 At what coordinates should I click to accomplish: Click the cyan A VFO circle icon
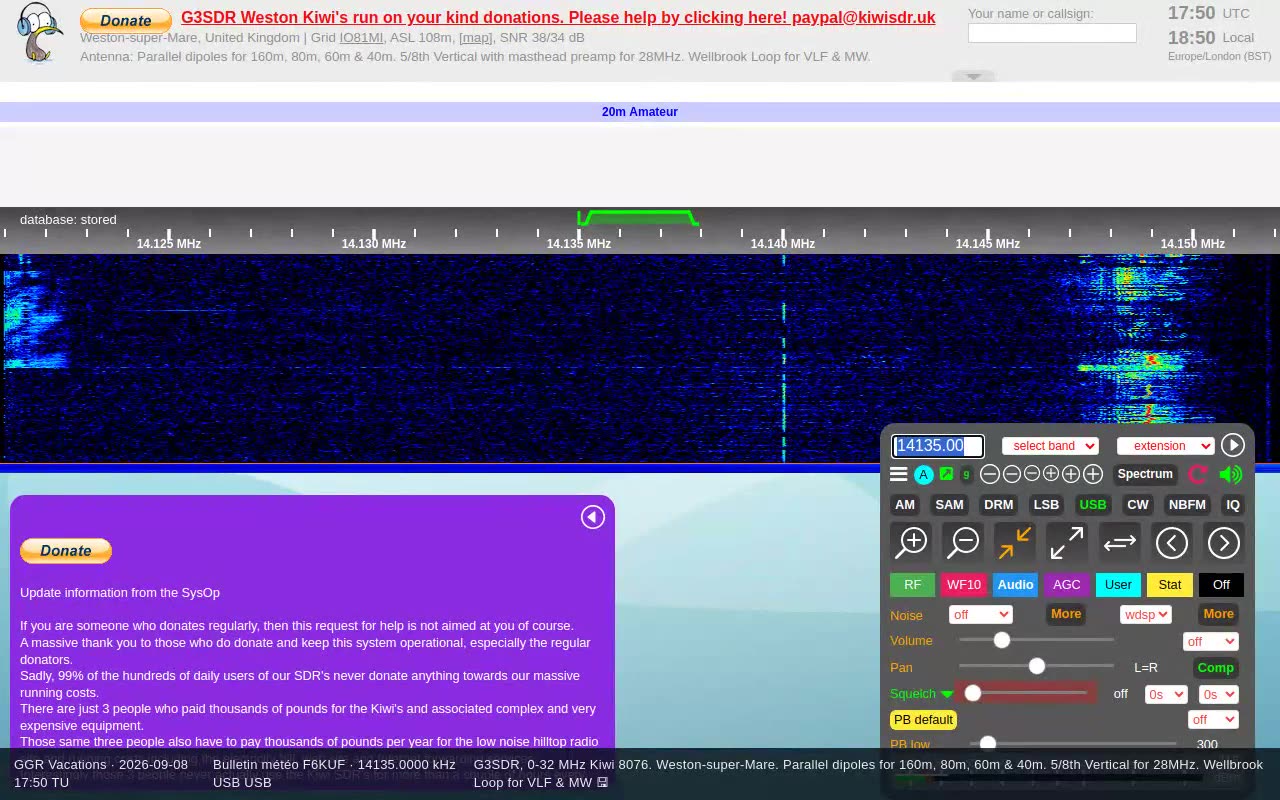click(x=924, y=474)
